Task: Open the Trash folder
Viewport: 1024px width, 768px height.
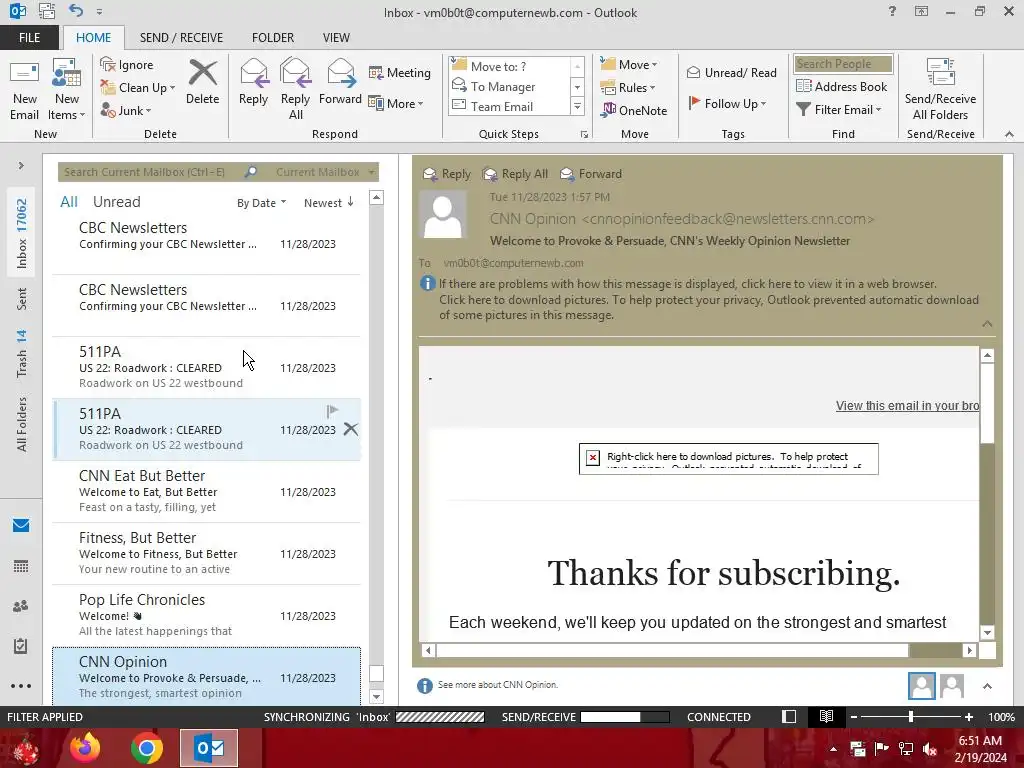Action: [x=22, y=353]
